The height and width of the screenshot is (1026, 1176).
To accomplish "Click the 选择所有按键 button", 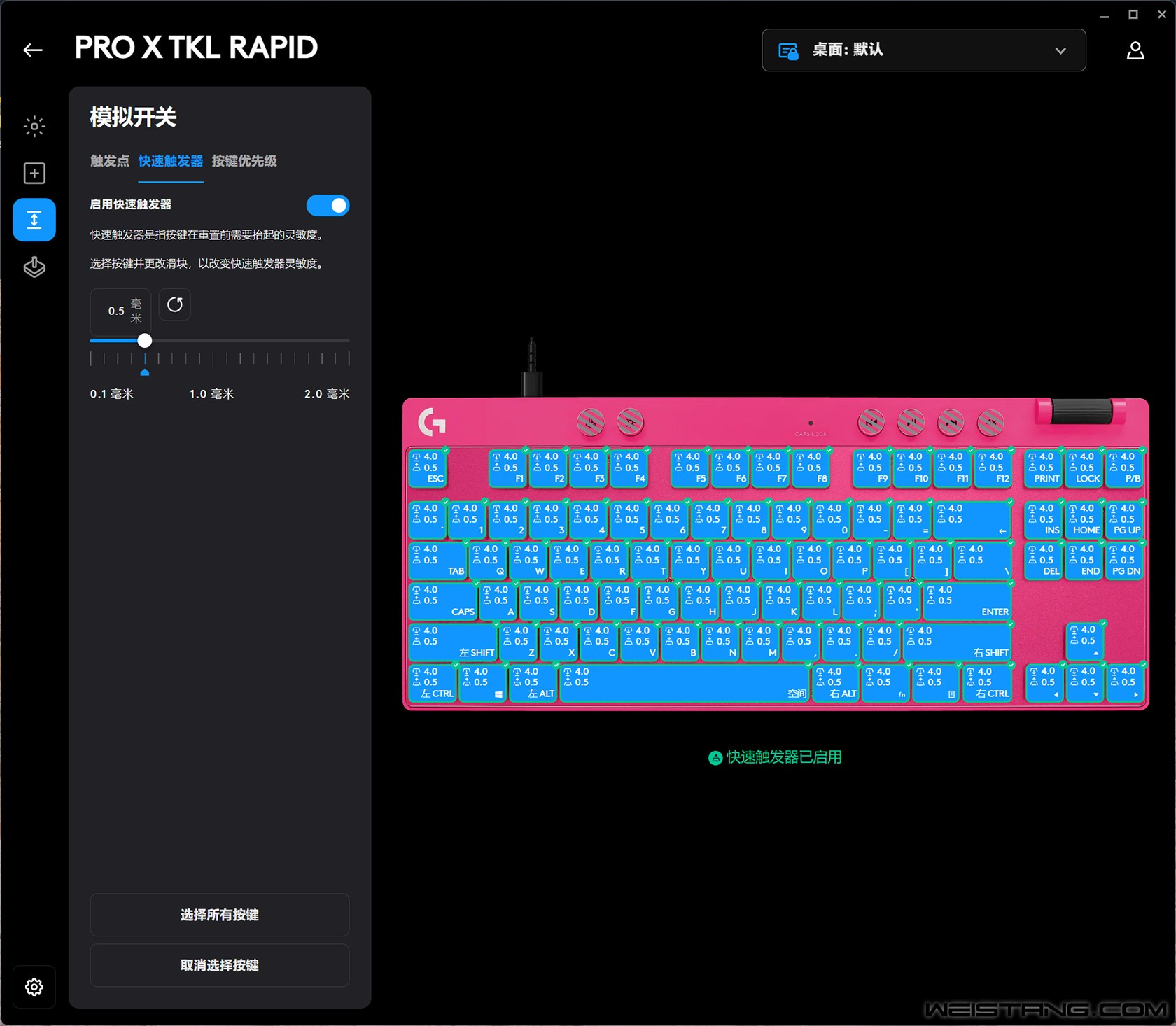I will point(220,915).
